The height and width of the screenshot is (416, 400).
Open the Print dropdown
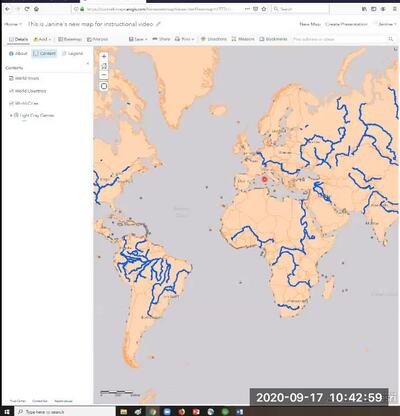(x=184, y=39)
